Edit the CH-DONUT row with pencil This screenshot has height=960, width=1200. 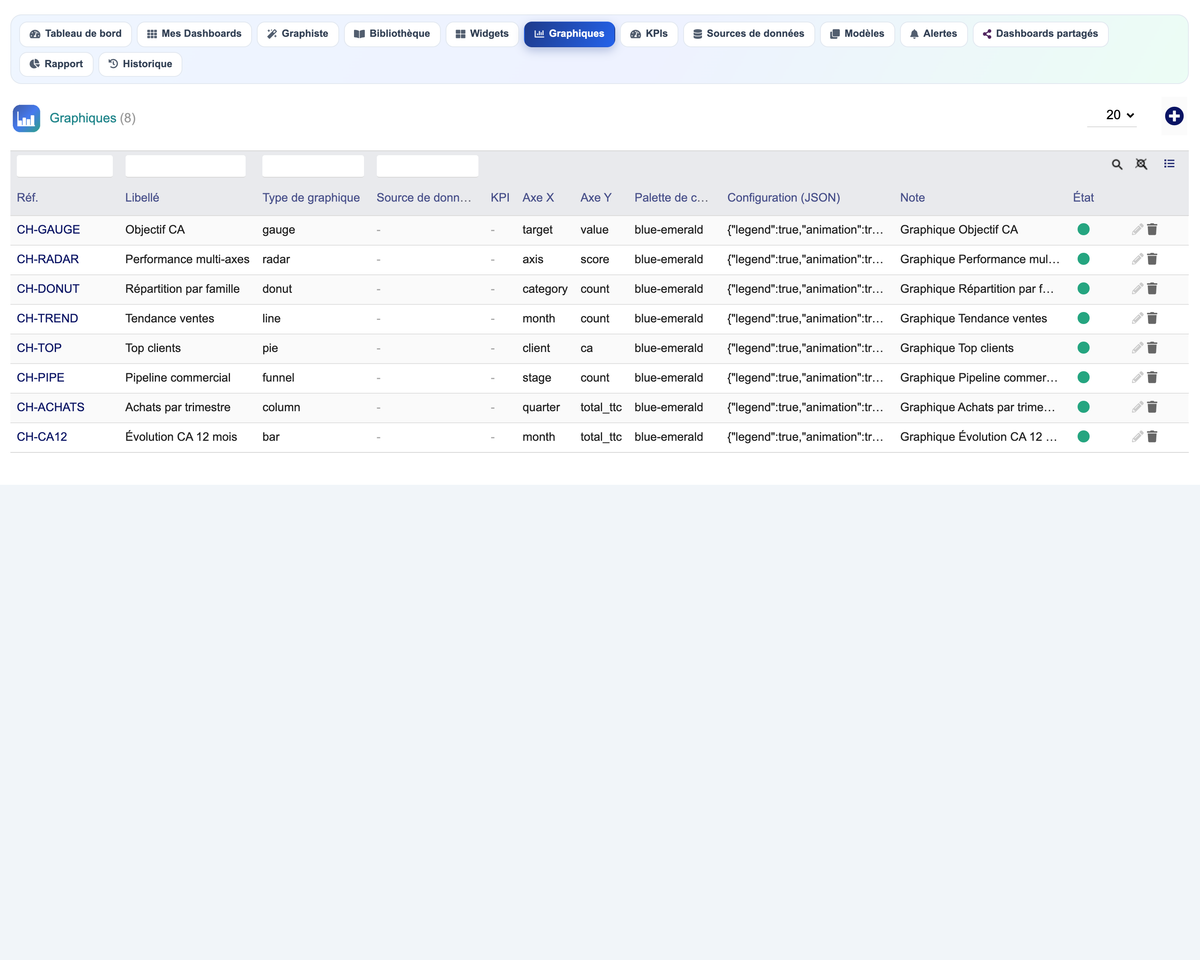click(1137, 289)
